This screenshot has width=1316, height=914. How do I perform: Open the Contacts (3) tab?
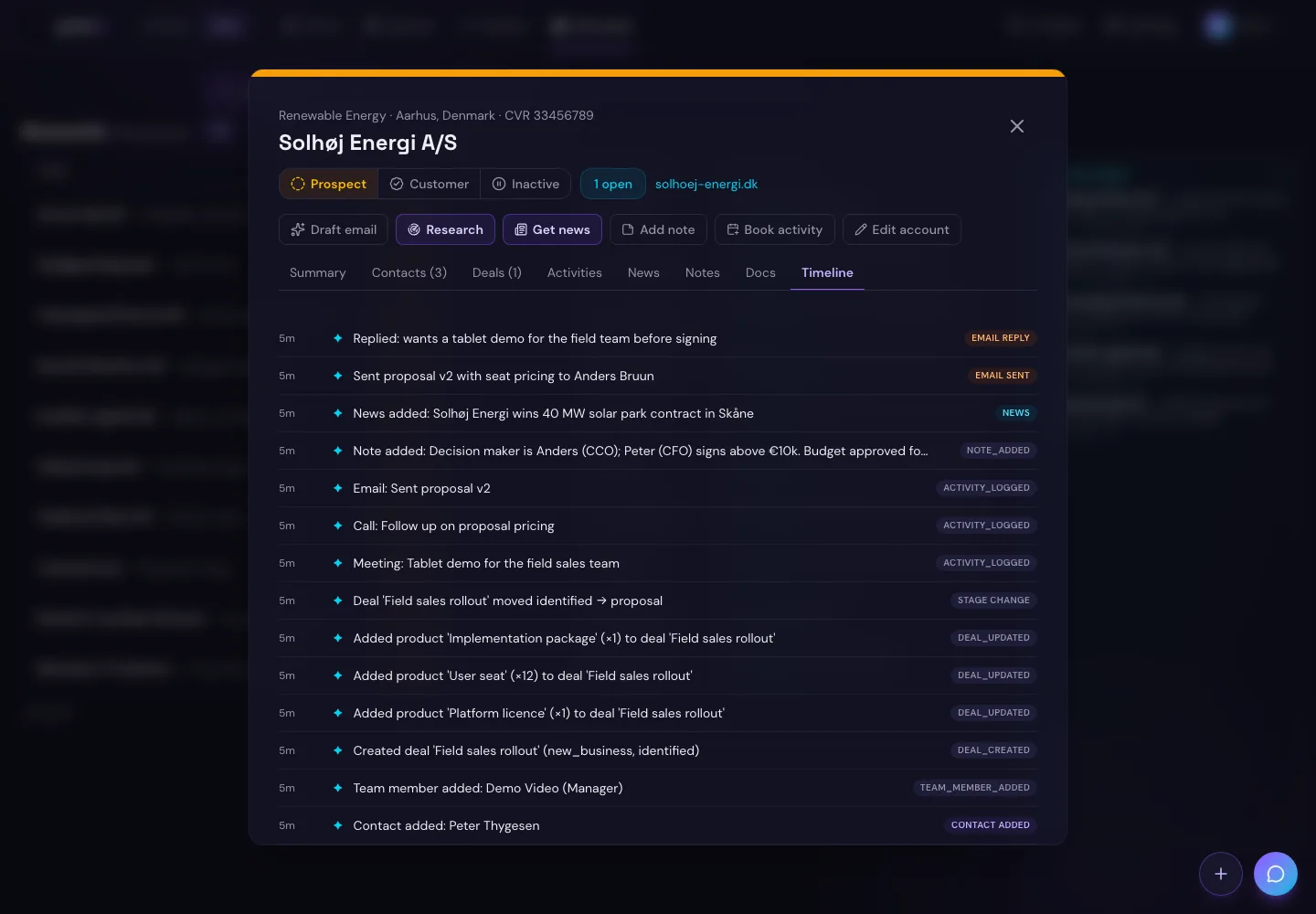[x=409, y=272]
